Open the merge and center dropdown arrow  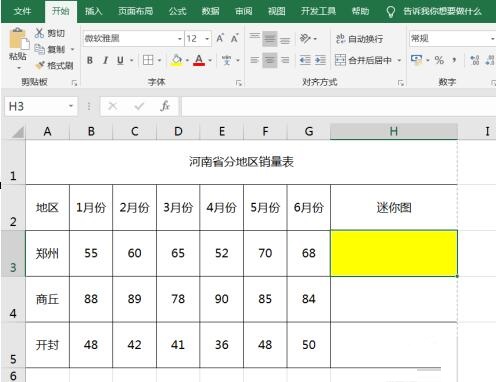point(399,60)
